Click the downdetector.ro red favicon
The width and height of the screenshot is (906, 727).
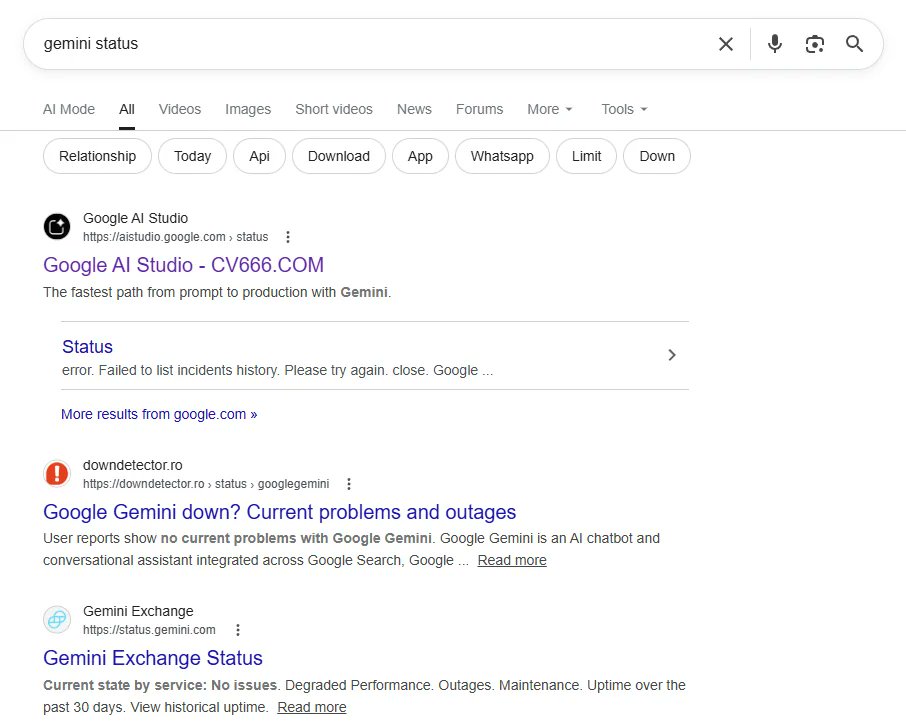[57, 474]
